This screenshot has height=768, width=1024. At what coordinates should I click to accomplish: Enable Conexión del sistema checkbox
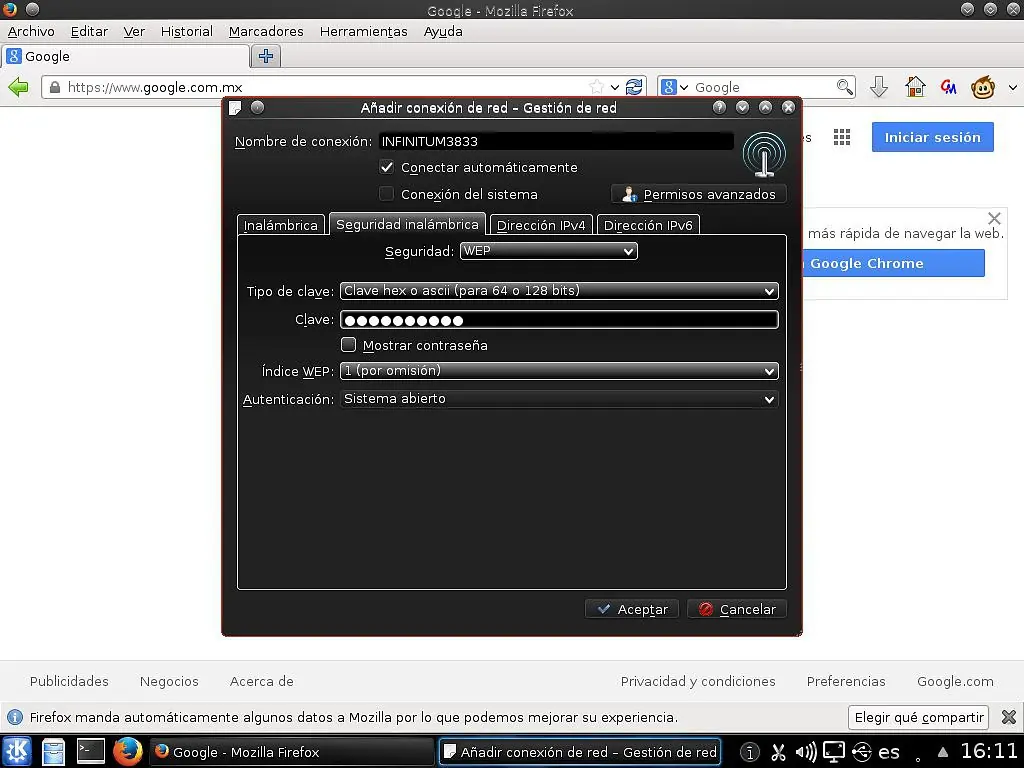[387, 194]
